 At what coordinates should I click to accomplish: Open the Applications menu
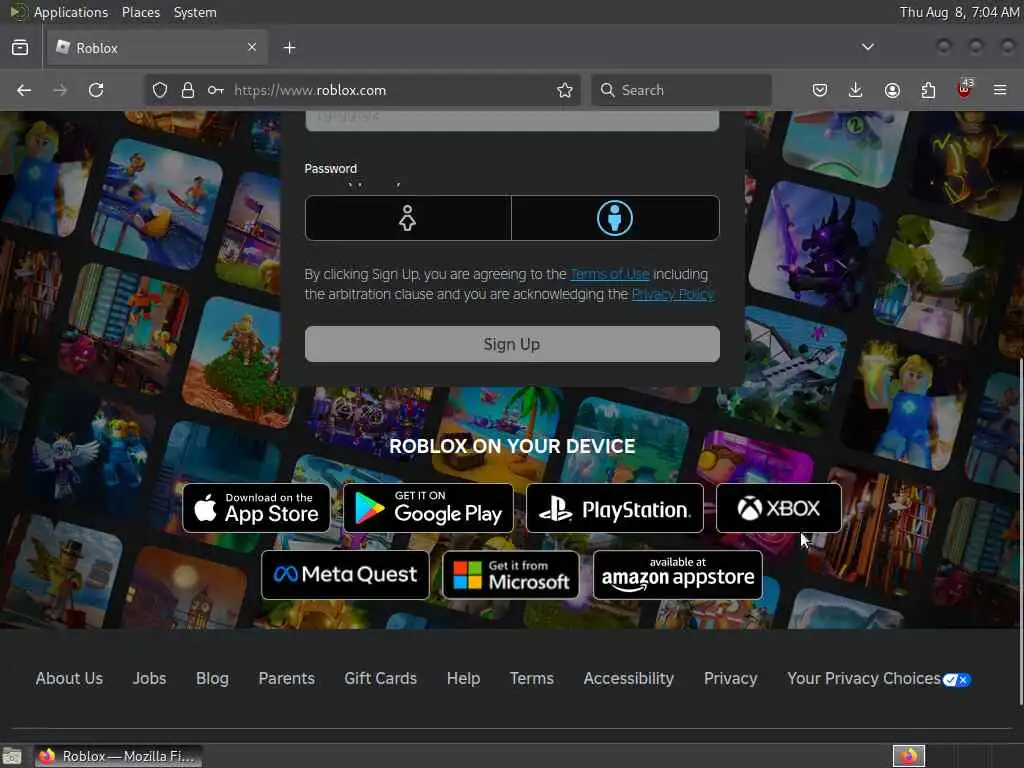point(71,12)
